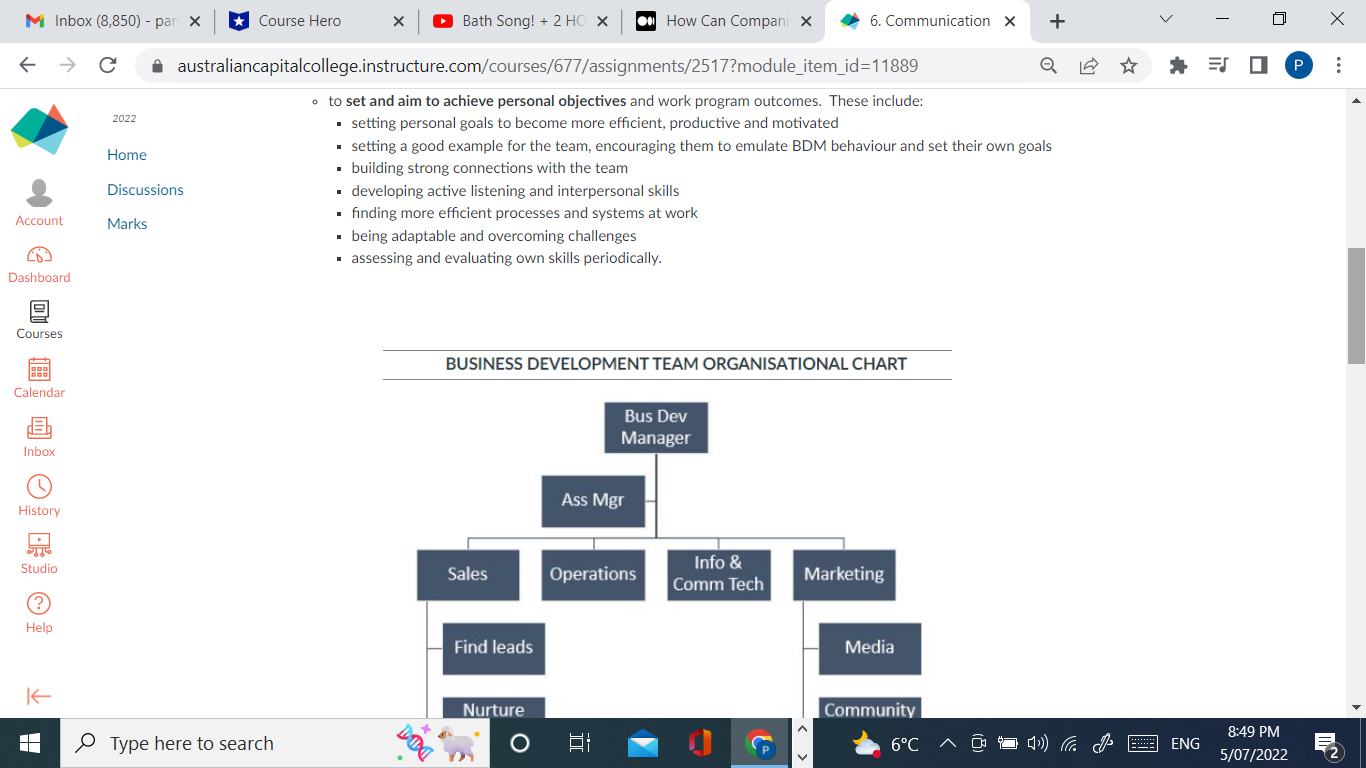Click the address bar URL
The width and height of the screenshot is (1366, 768).
click(x=548, y=66)
